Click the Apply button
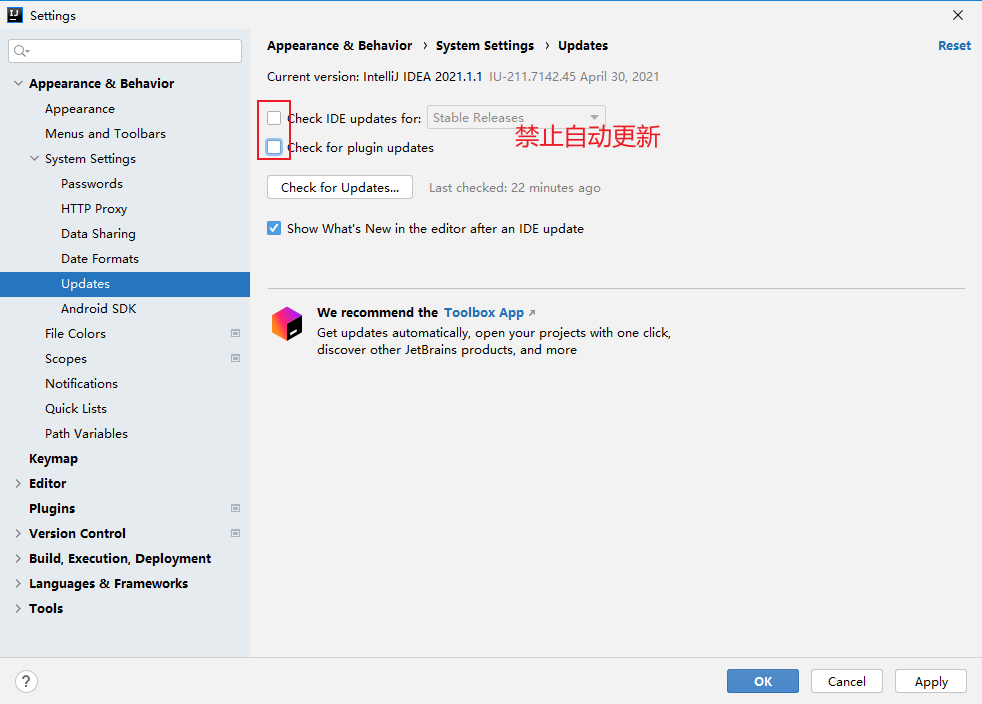Screen dimensions: 982x704 pos(931,681)
